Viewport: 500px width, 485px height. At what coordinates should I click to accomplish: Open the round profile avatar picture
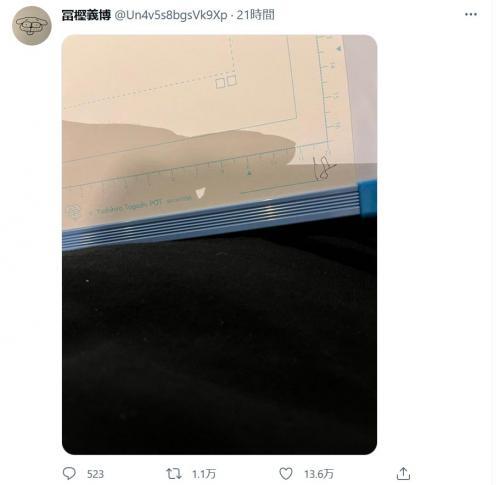[32, 25]
